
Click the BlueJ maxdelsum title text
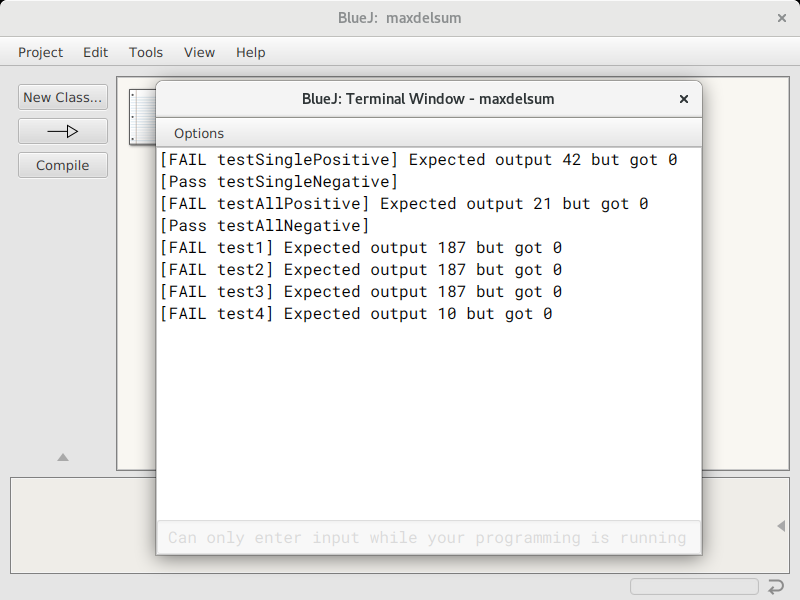(399, 18)
